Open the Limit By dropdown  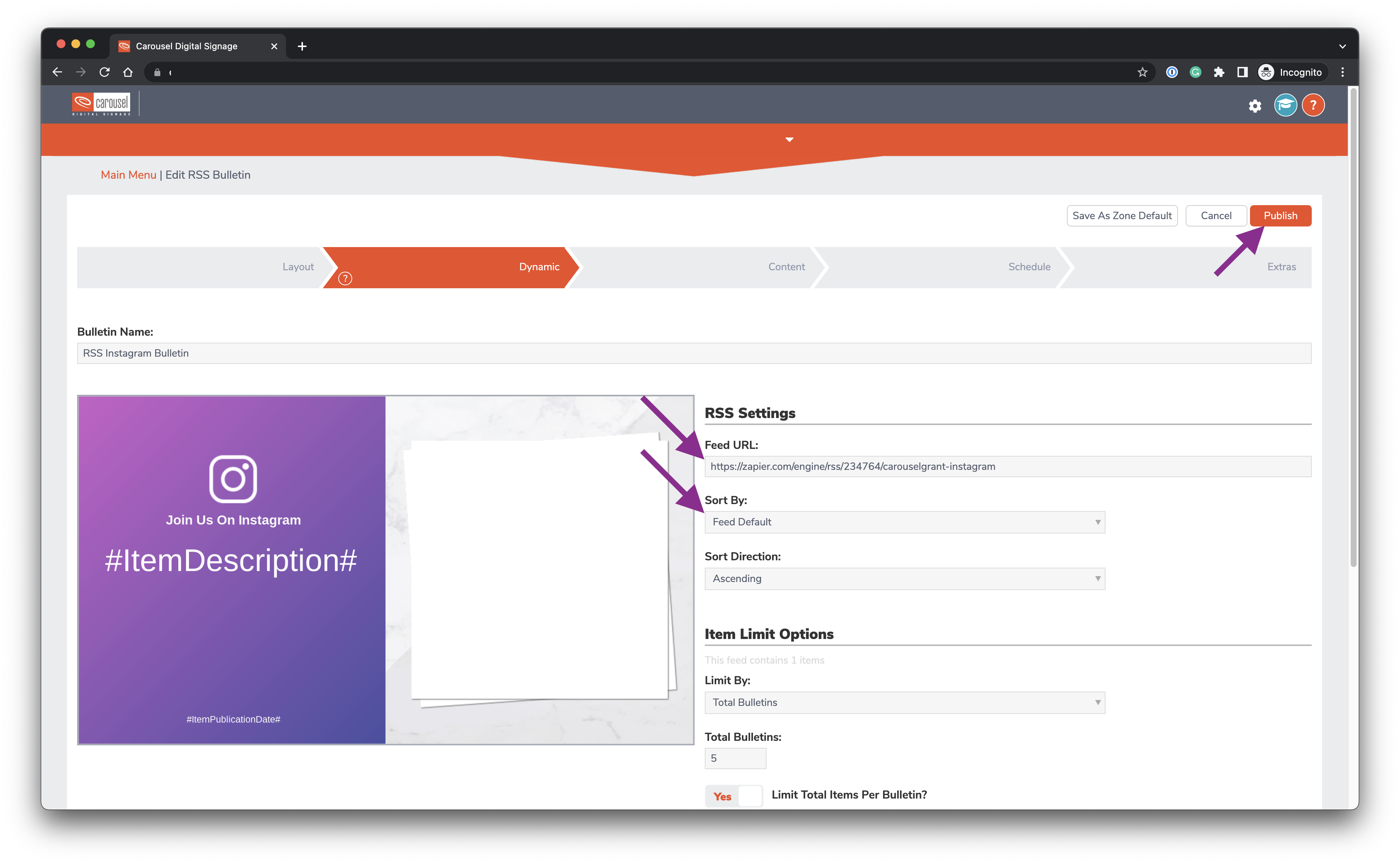(904, 703)
